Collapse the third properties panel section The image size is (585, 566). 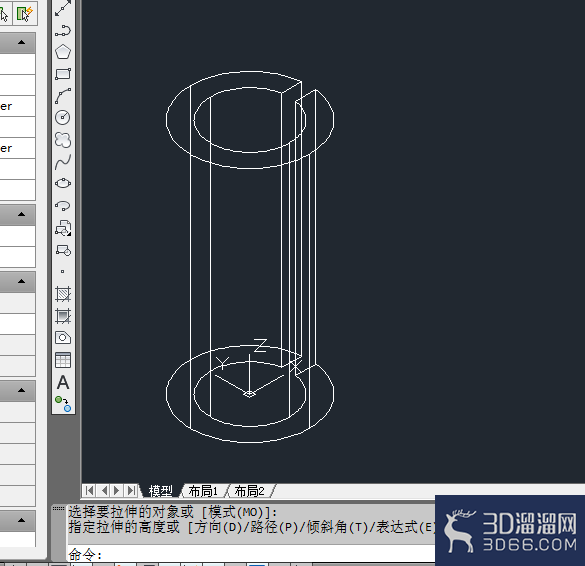click(21, 281)
